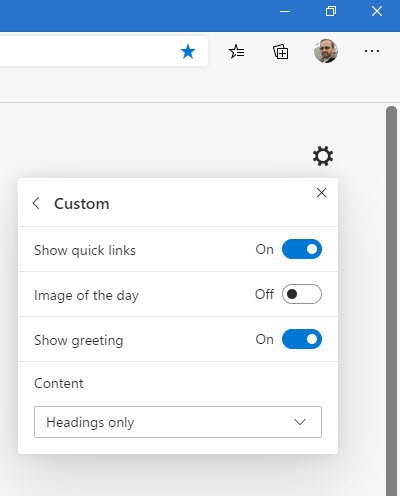This screenshot has height=496, width=400.
Task: Click the vertical page scrollbar
Action: tap(391, 300)
